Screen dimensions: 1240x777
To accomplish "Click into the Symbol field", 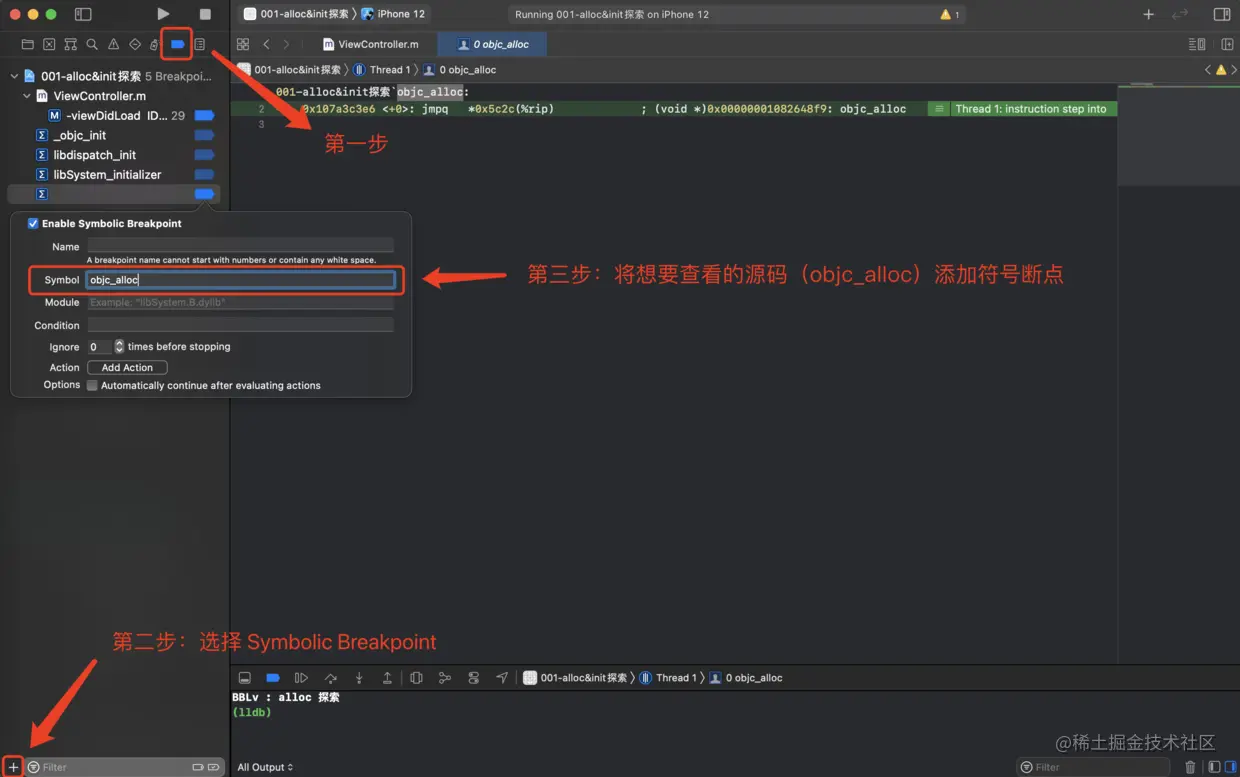I will (241, 280).
